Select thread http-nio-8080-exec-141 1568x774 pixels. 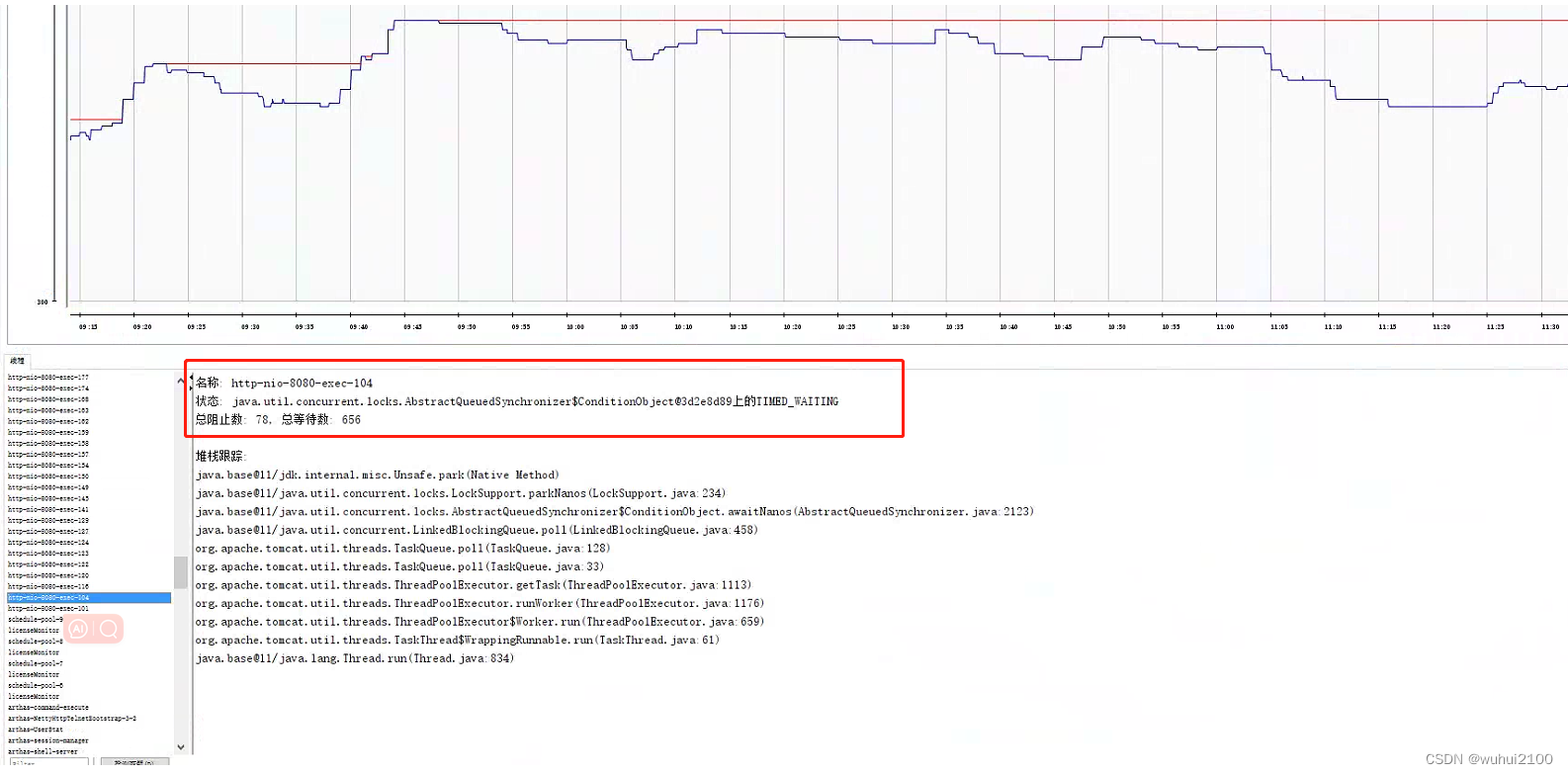pyautogui.click(x=48, y=509)
